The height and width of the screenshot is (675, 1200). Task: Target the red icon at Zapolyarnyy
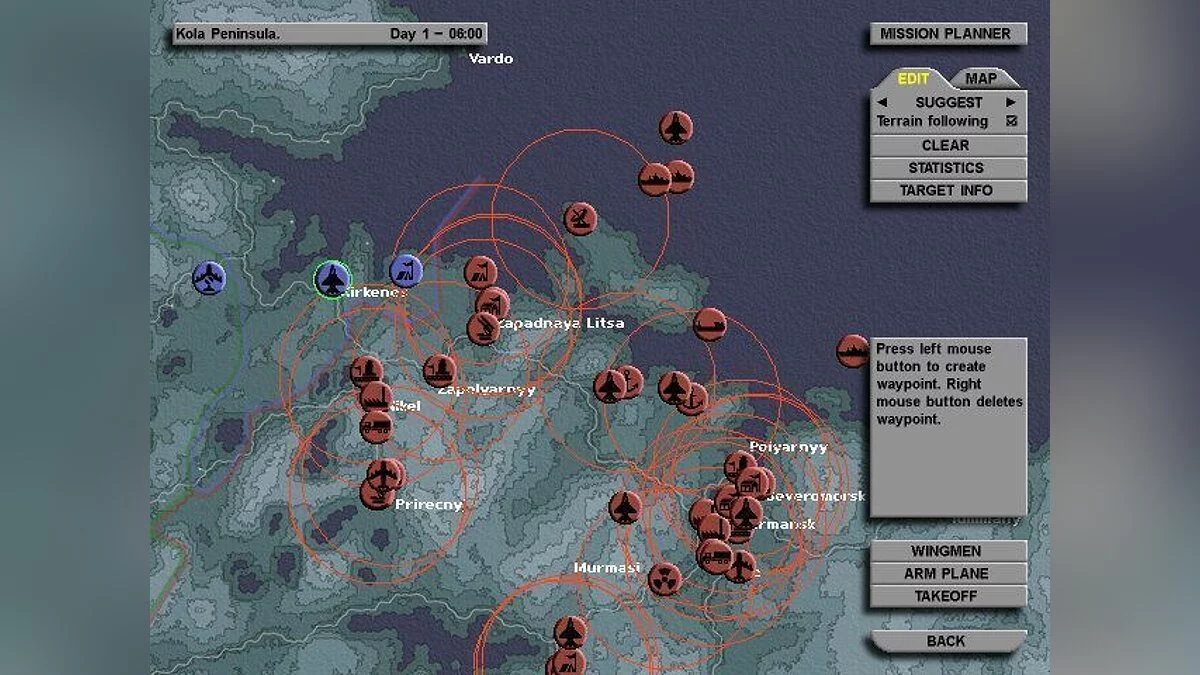[x=440, y=371]
